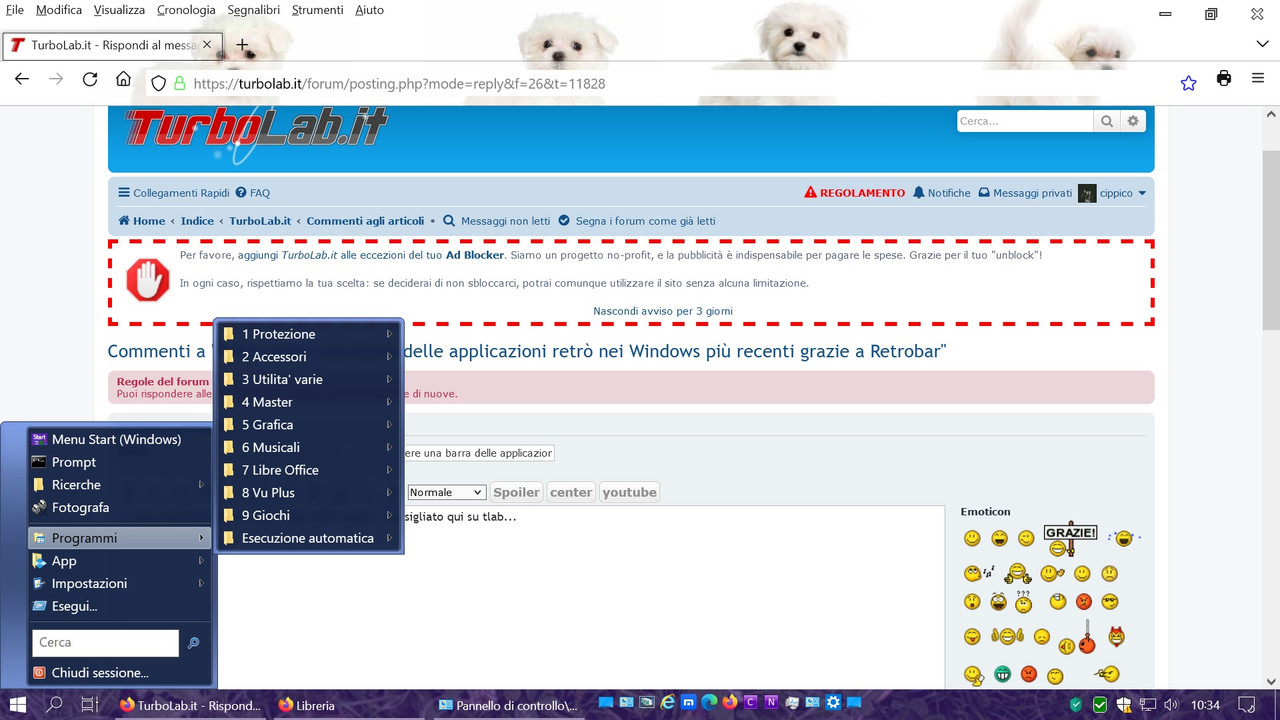
Task: Open the browser home page icon
Action: click(x=123, y=80)
